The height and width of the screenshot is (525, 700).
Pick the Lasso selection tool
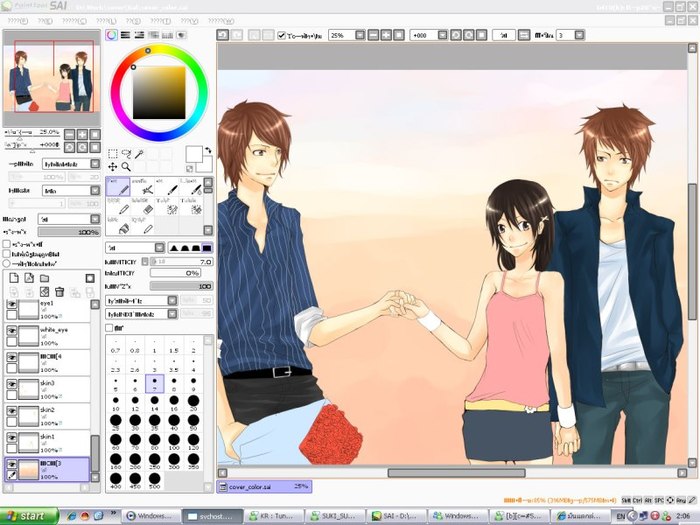coord(127,154)
